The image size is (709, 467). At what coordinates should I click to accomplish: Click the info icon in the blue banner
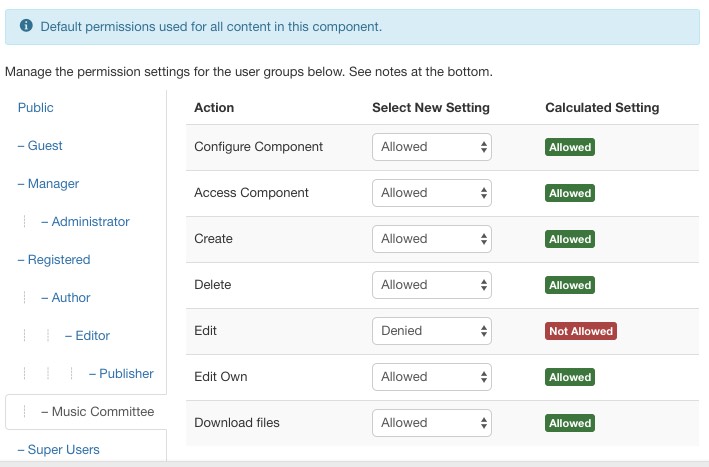(x=26, y=26)
